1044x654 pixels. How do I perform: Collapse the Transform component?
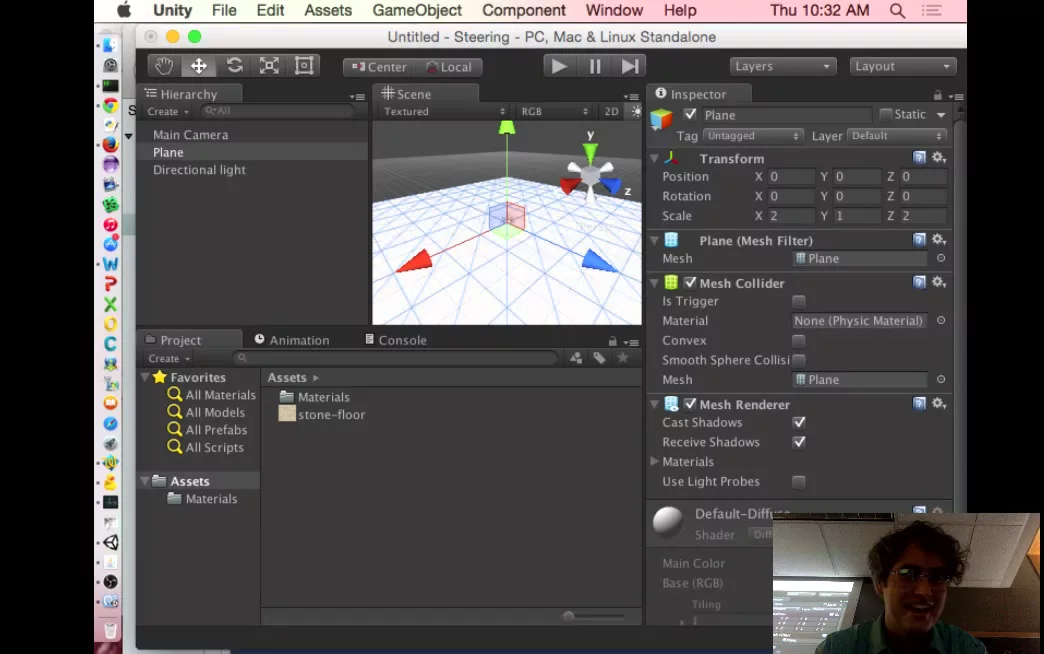pyautogui.click(x=654, y=159)
